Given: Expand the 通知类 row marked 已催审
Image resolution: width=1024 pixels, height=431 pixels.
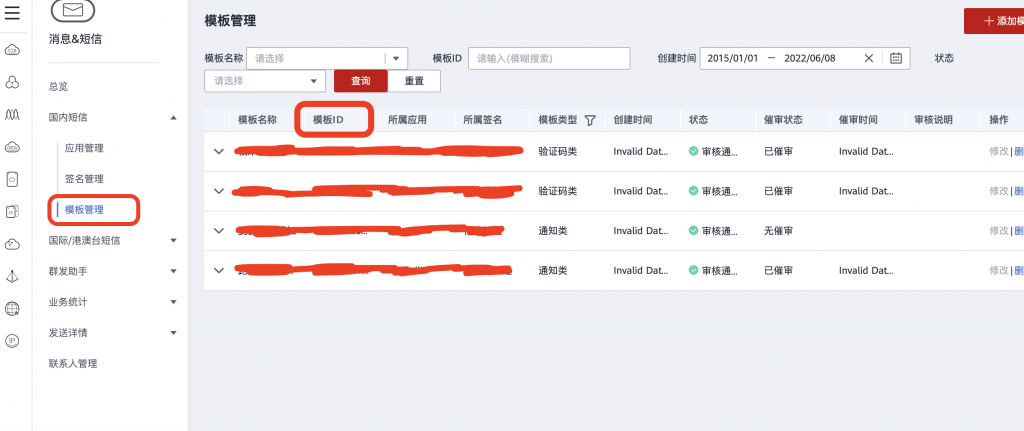Looking at the screenshot, I should pyautogui.click(x=219, y=270).
